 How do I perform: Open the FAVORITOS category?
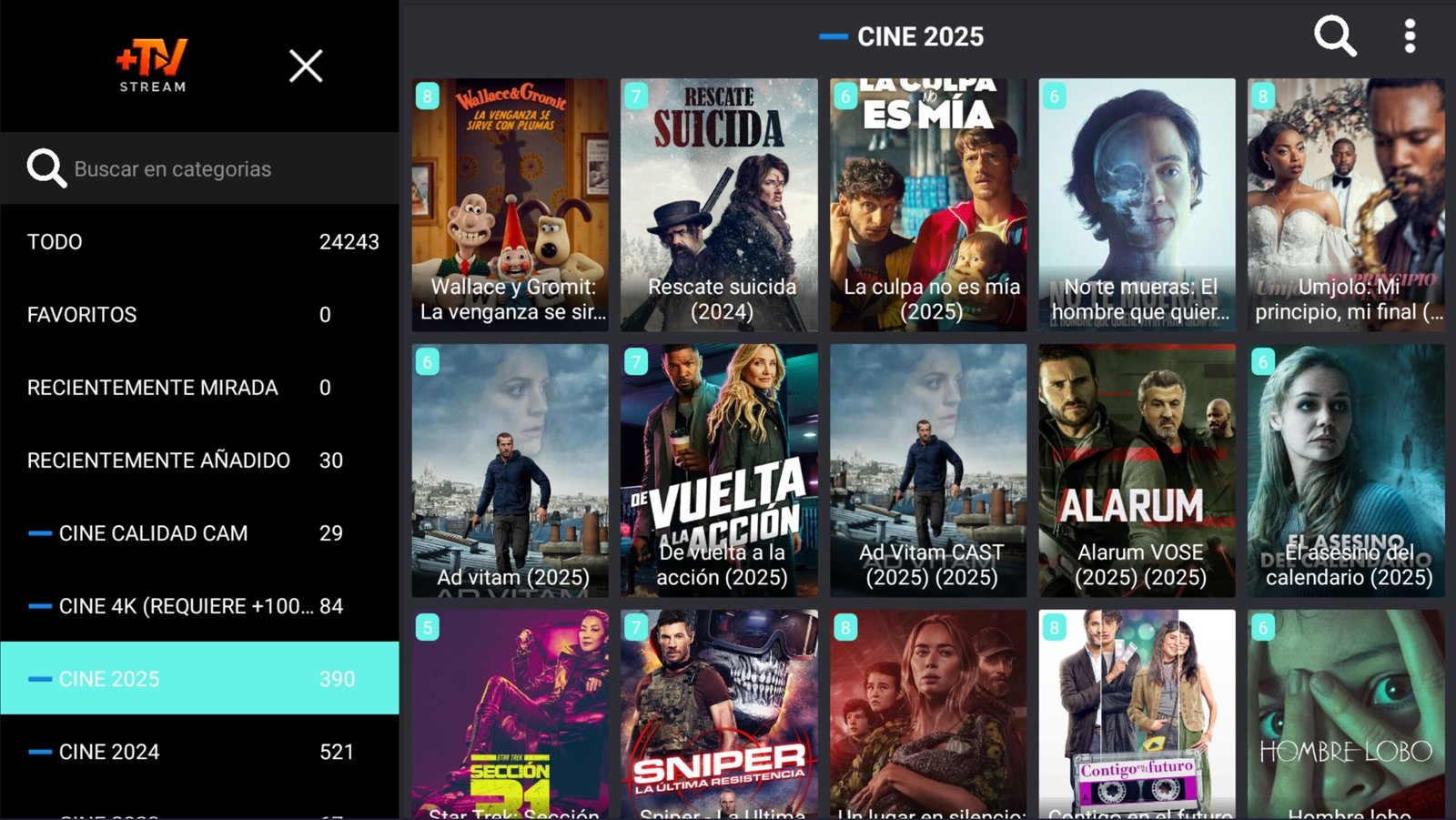pyautogui.click(x=199, y=314)
